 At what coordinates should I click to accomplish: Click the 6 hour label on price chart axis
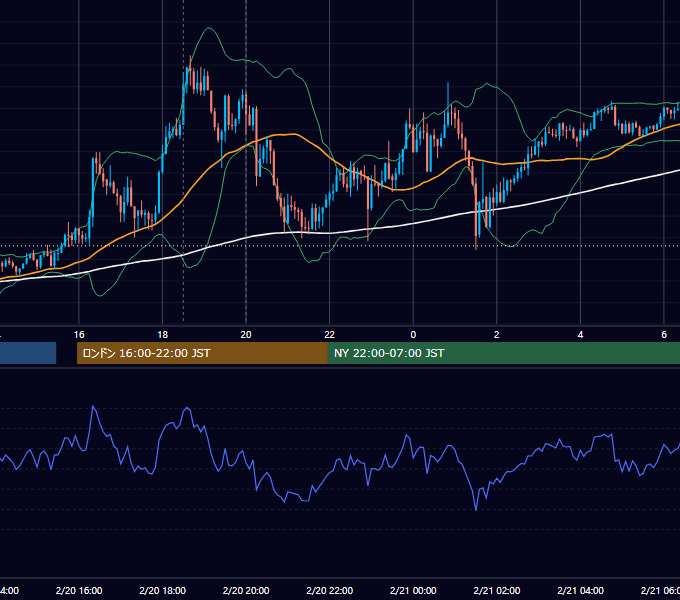[x=664, y=335]
